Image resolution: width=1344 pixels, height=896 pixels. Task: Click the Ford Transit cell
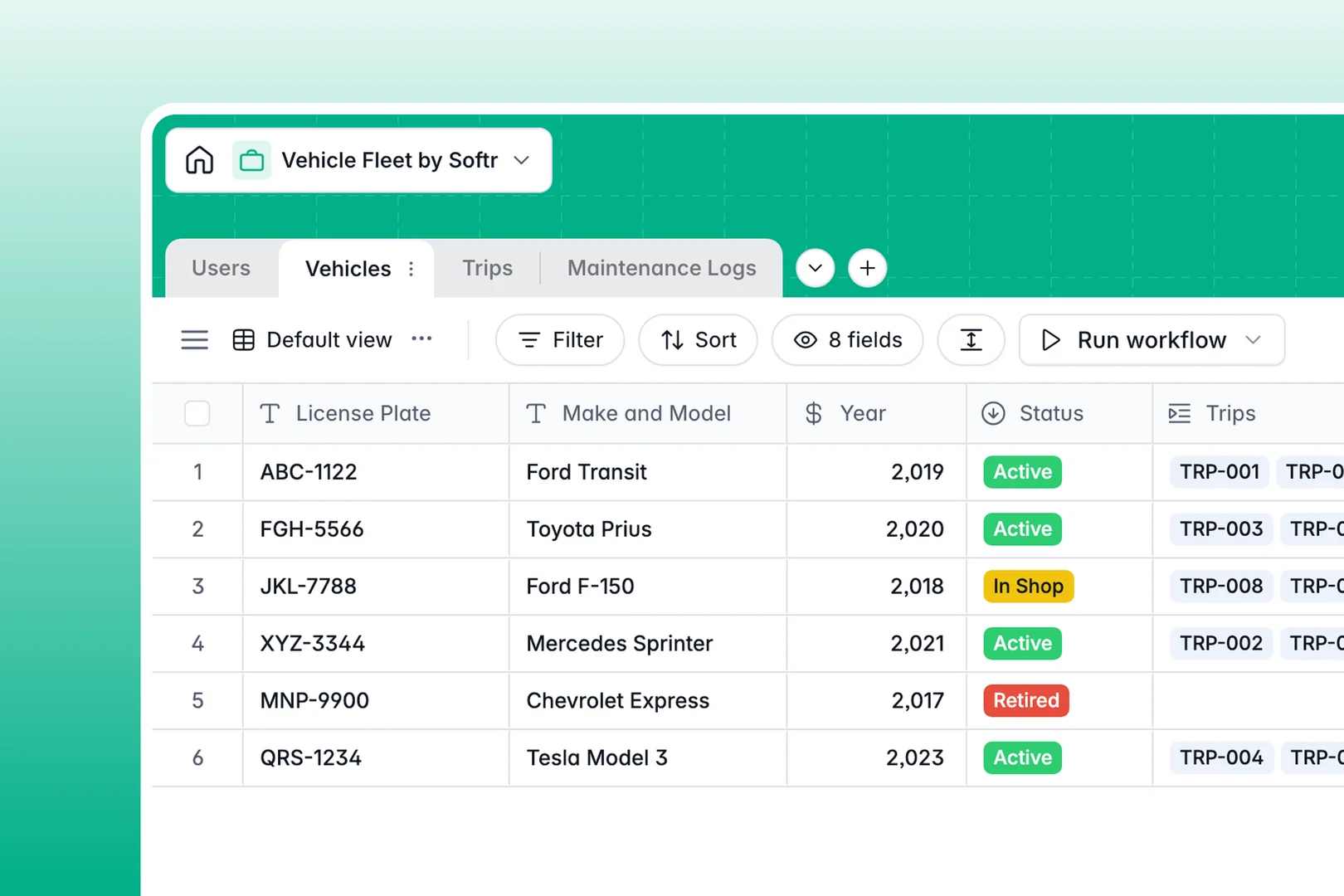coord(648,472)
